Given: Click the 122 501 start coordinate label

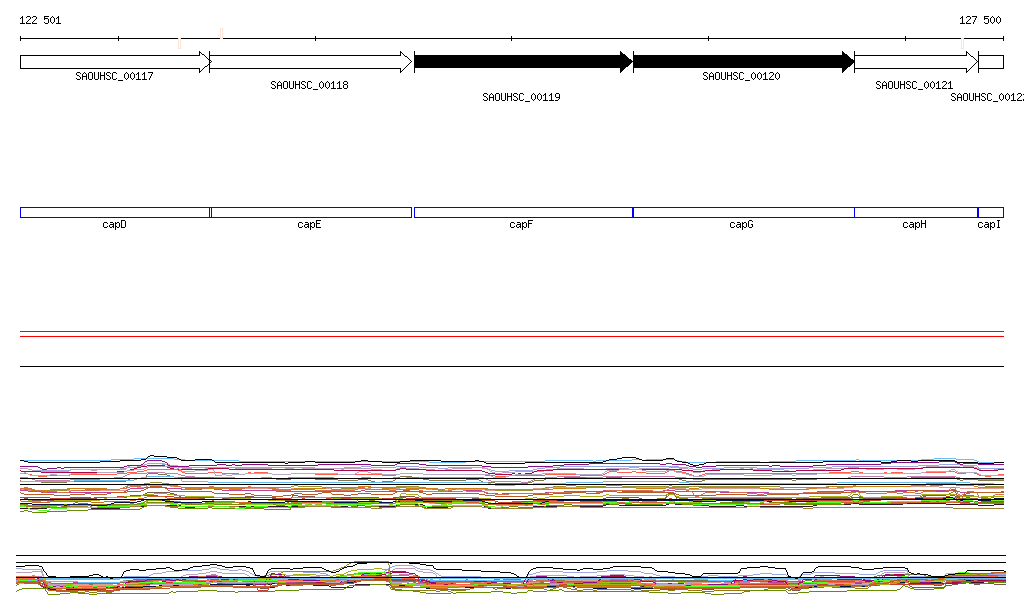Looking at the screenshot, I should tap(40, 20).
